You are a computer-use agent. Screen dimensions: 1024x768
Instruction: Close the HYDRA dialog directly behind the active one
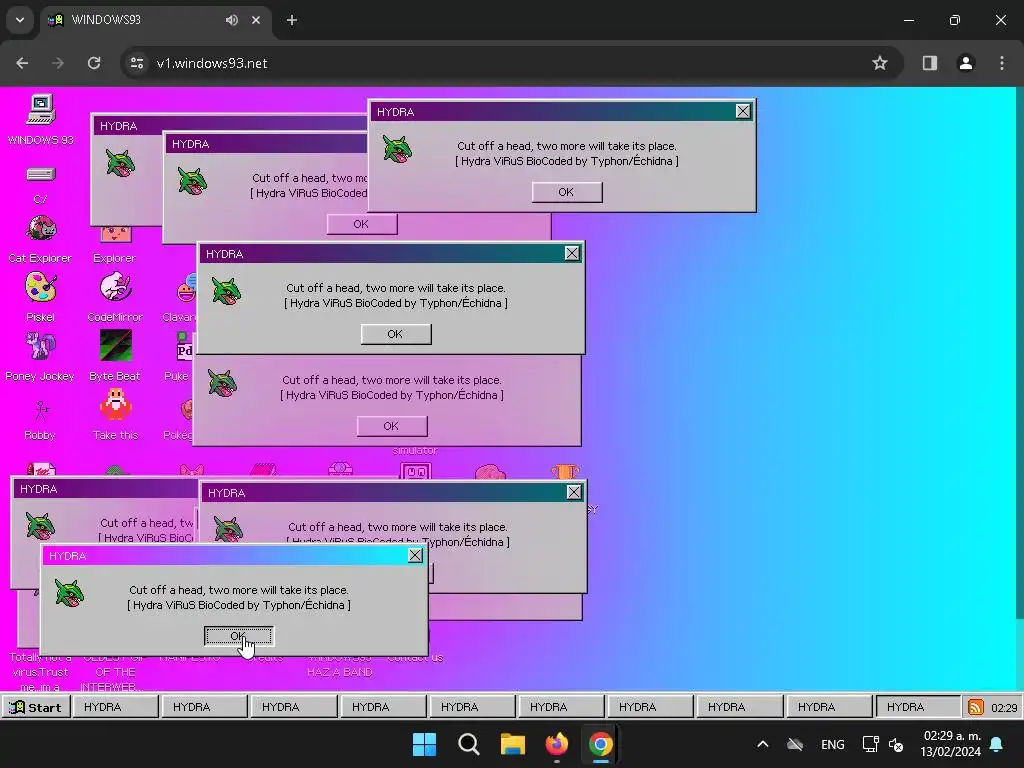(574, 492)
